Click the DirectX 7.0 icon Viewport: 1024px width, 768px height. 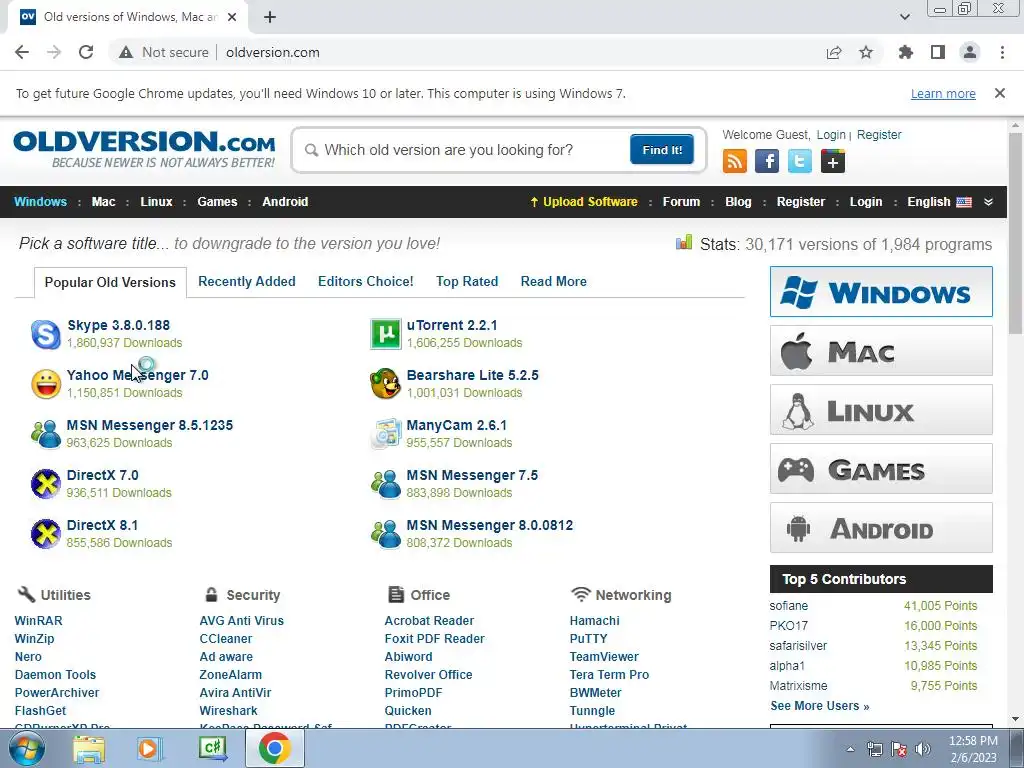pyautogui.click(x=46, y=484)
